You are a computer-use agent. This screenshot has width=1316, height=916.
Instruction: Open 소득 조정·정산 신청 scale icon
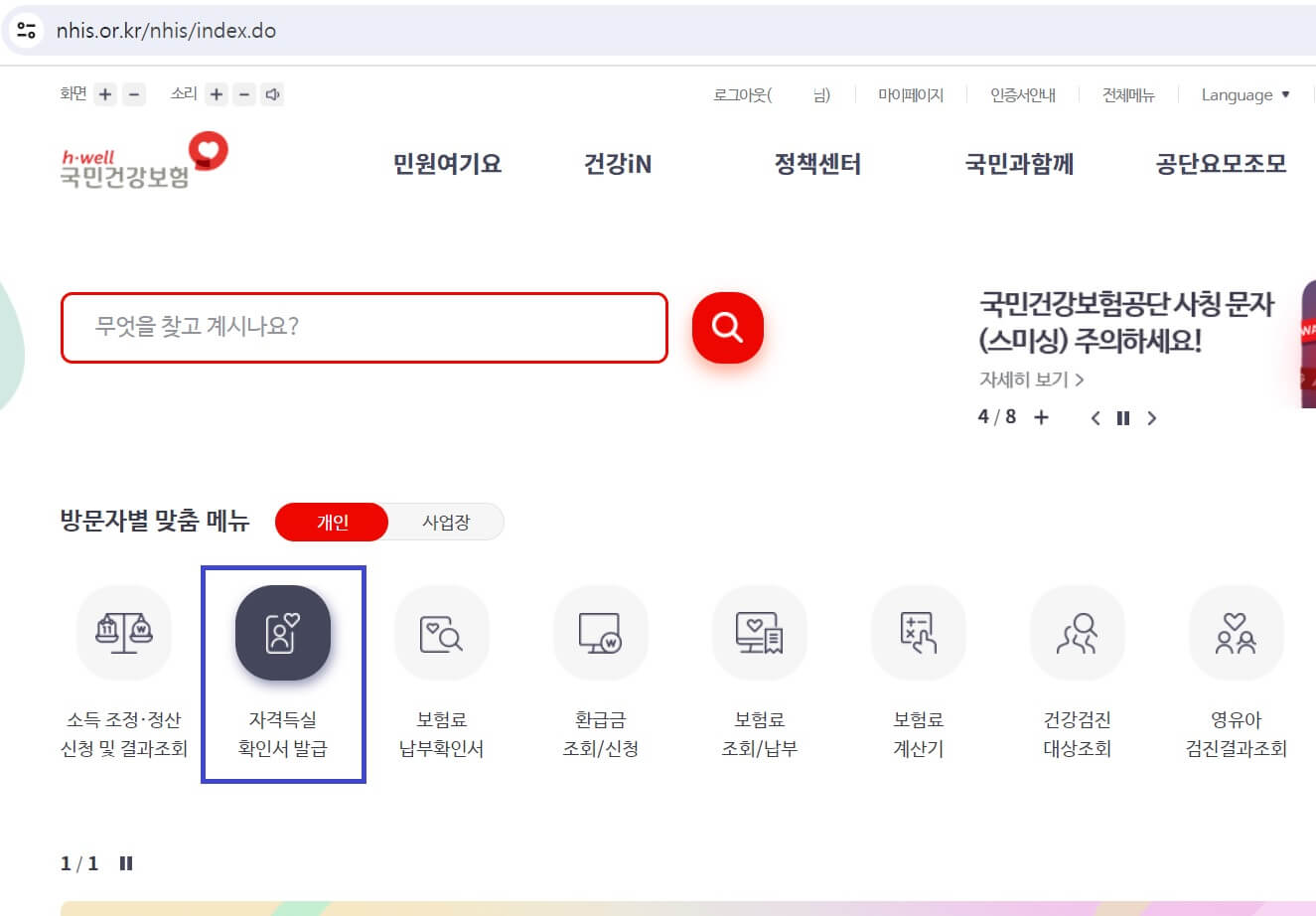coord(124,632)
